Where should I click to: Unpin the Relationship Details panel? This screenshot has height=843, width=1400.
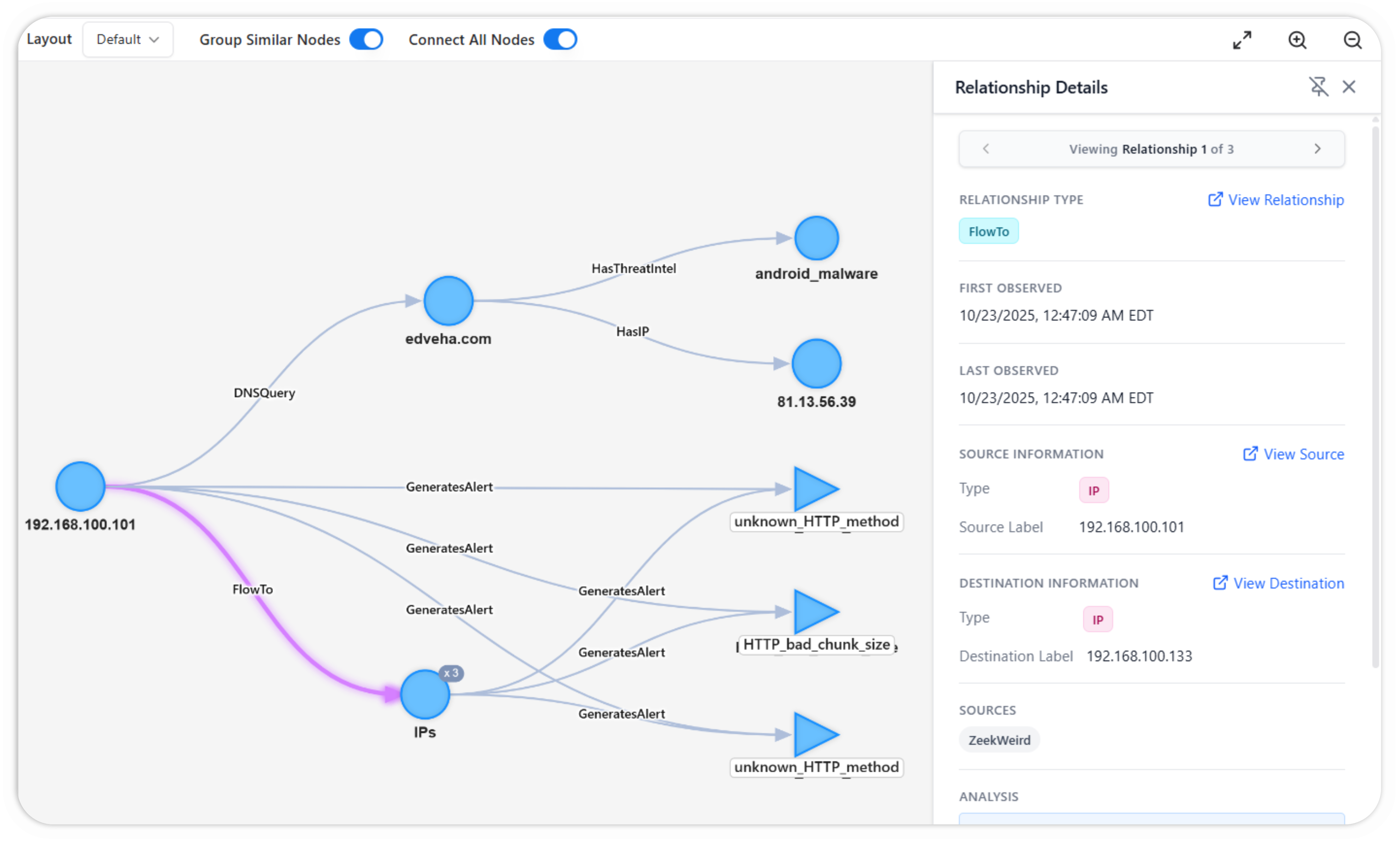click(1318, 87)
